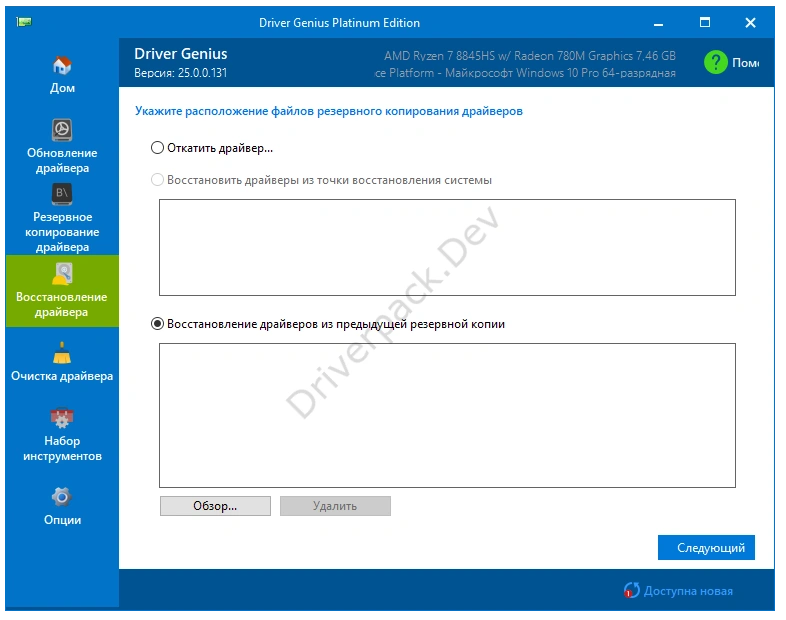Select the Откатить драйвер radio button
Viewport: 786px width, 620px height.
157,148
